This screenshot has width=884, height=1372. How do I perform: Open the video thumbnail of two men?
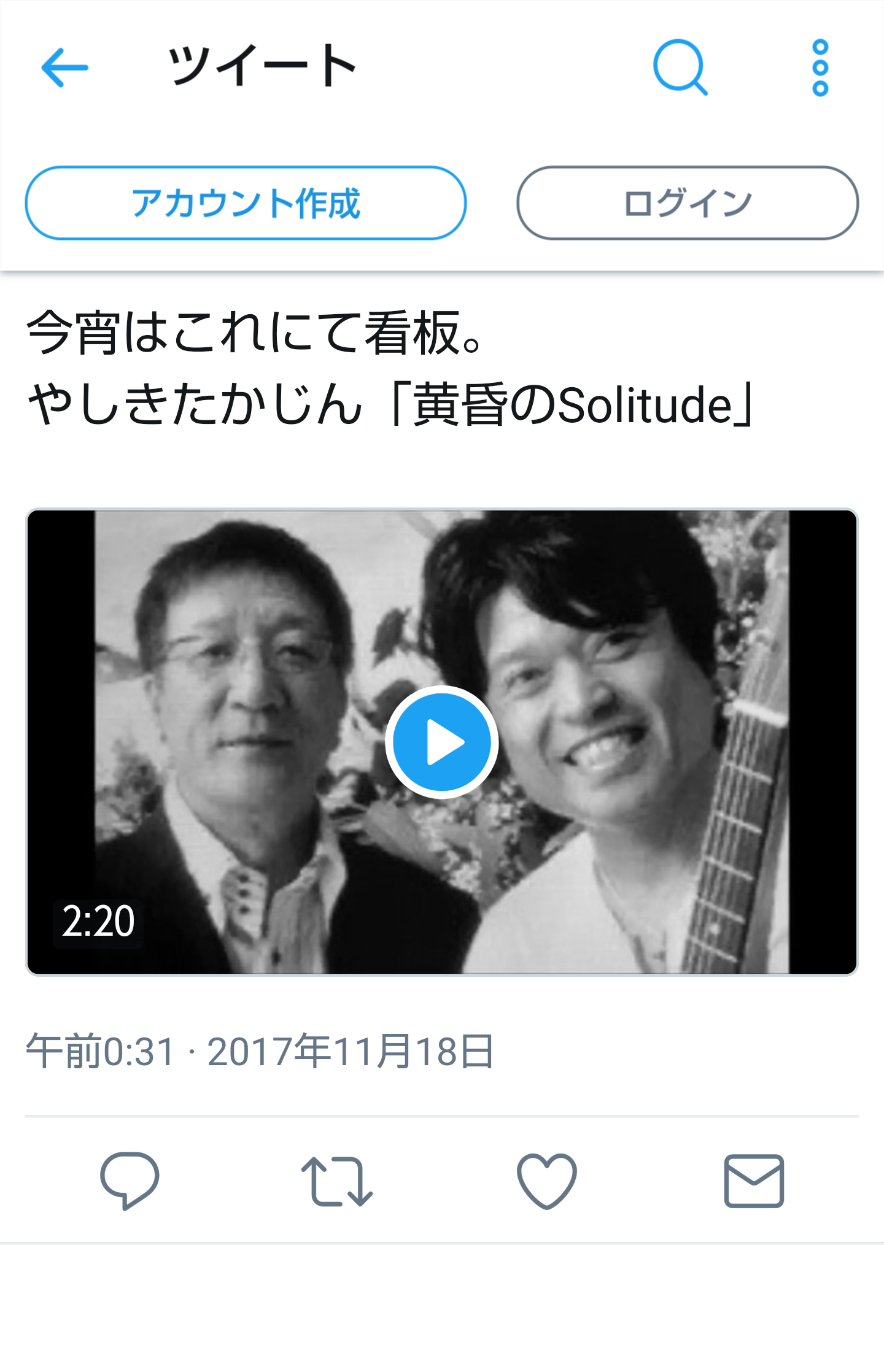441,742
